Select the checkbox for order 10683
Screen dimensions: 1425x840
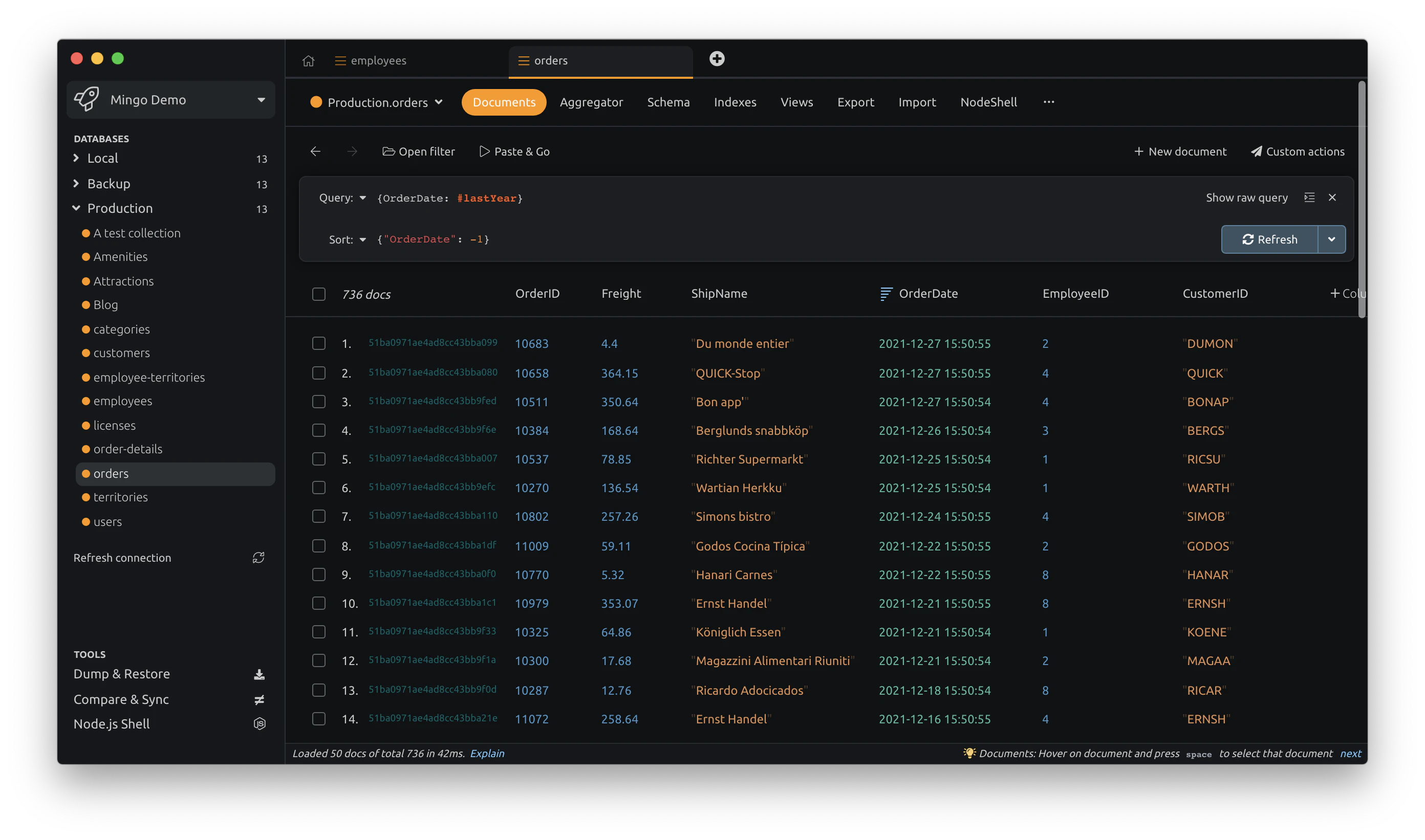point(319,343)
